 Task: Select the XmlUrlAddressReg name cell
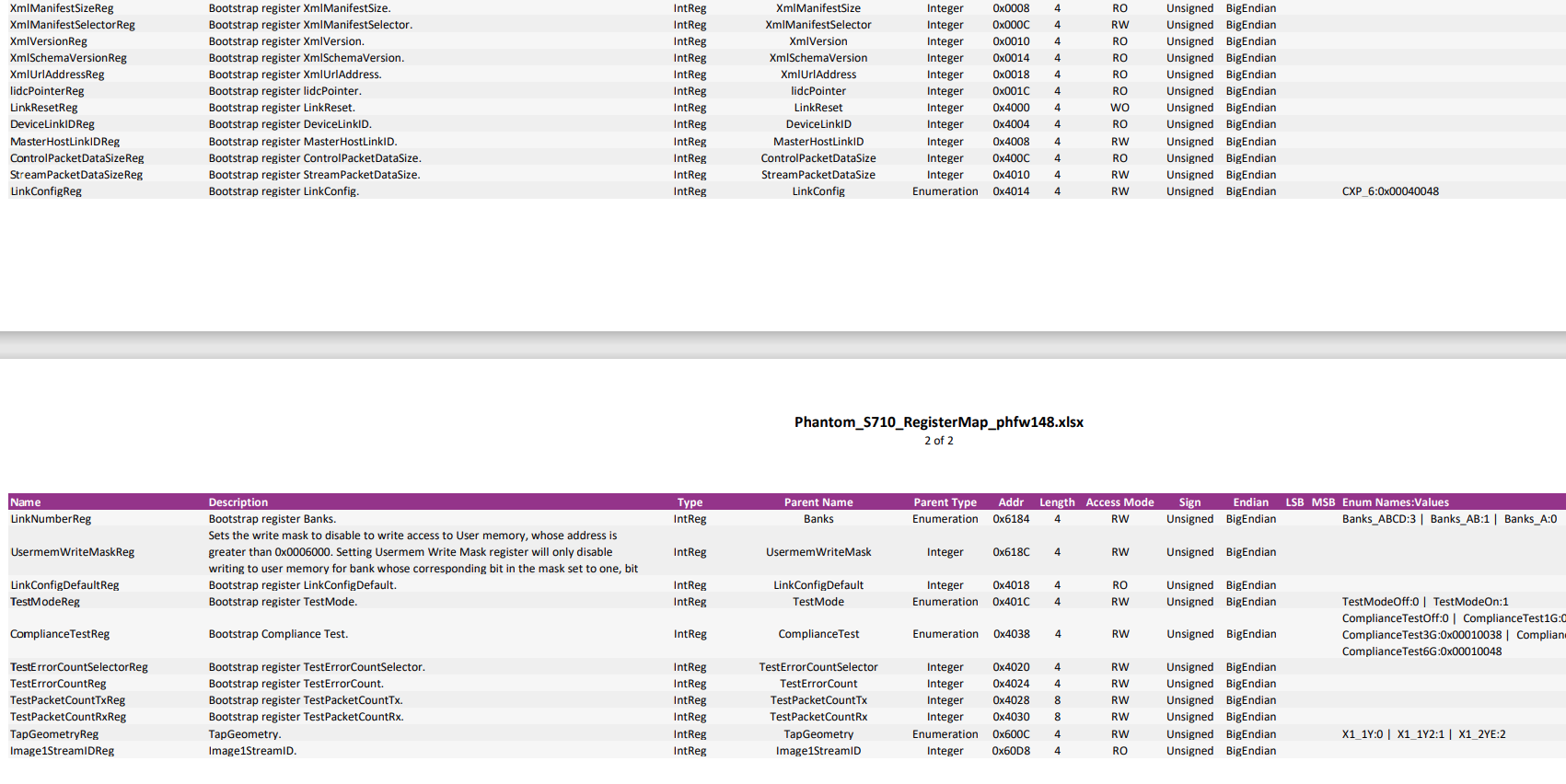[x=57, y=75]
